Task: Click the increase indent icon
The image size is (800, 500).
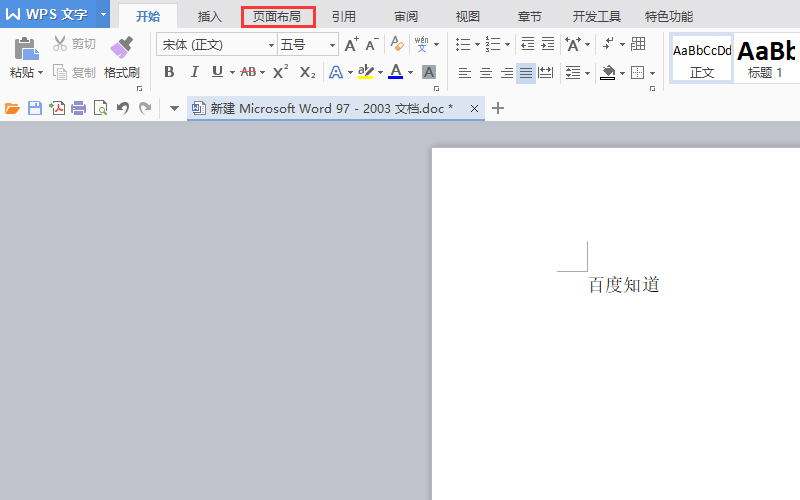Action: coord(547,44)
